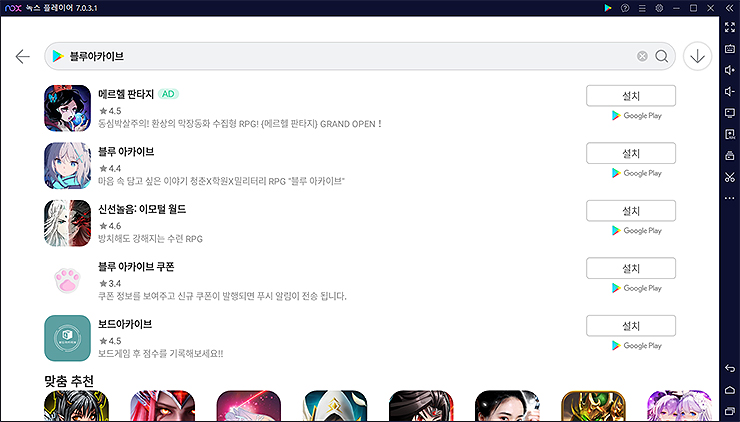Show more sidebar tools with three dots
This screenshot has height=422, width=740.
point(730,198)
